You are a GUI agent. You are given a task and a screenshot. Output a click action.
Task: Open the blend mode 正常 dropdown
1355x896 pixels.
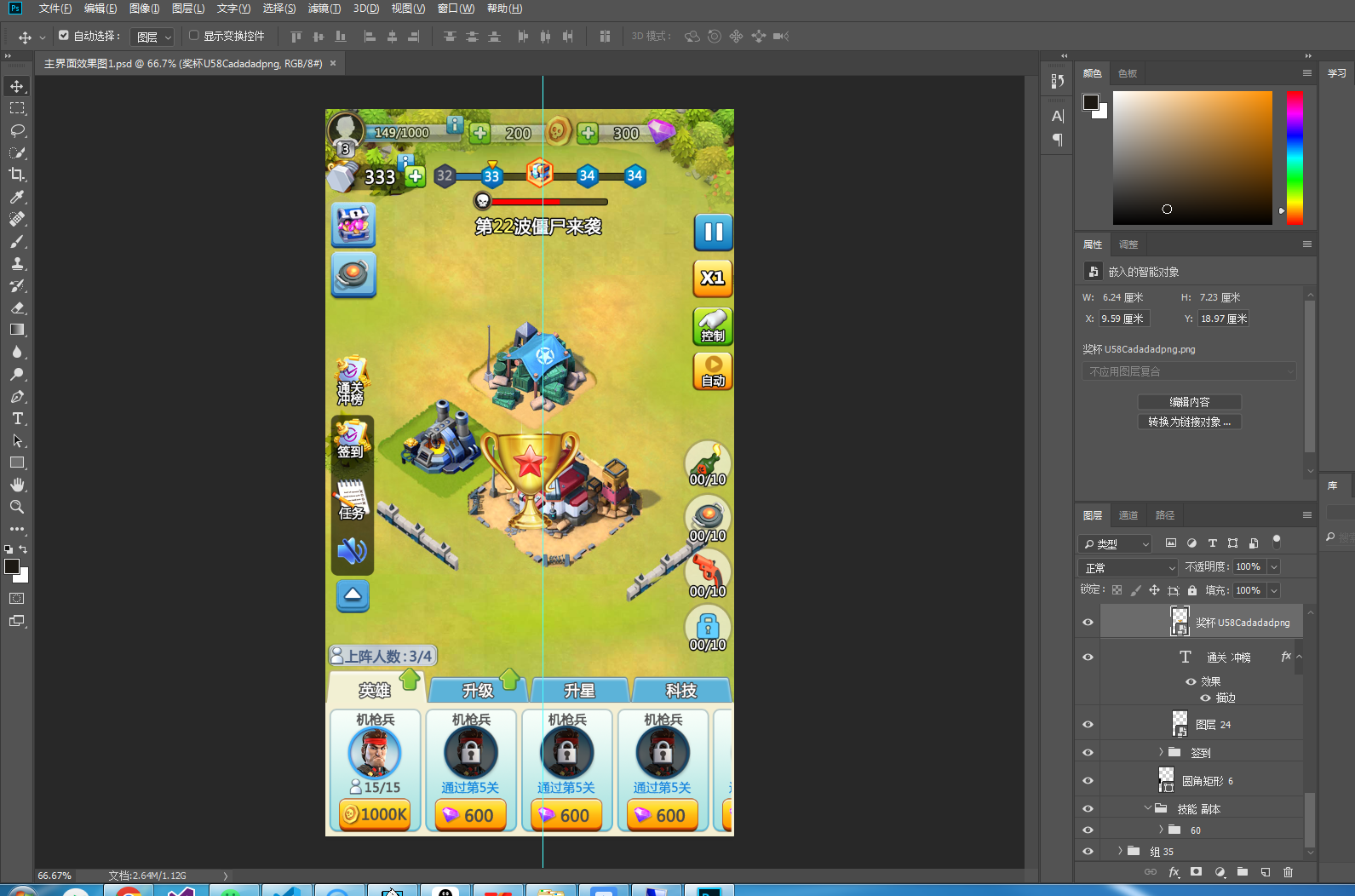click(1129, 567)
